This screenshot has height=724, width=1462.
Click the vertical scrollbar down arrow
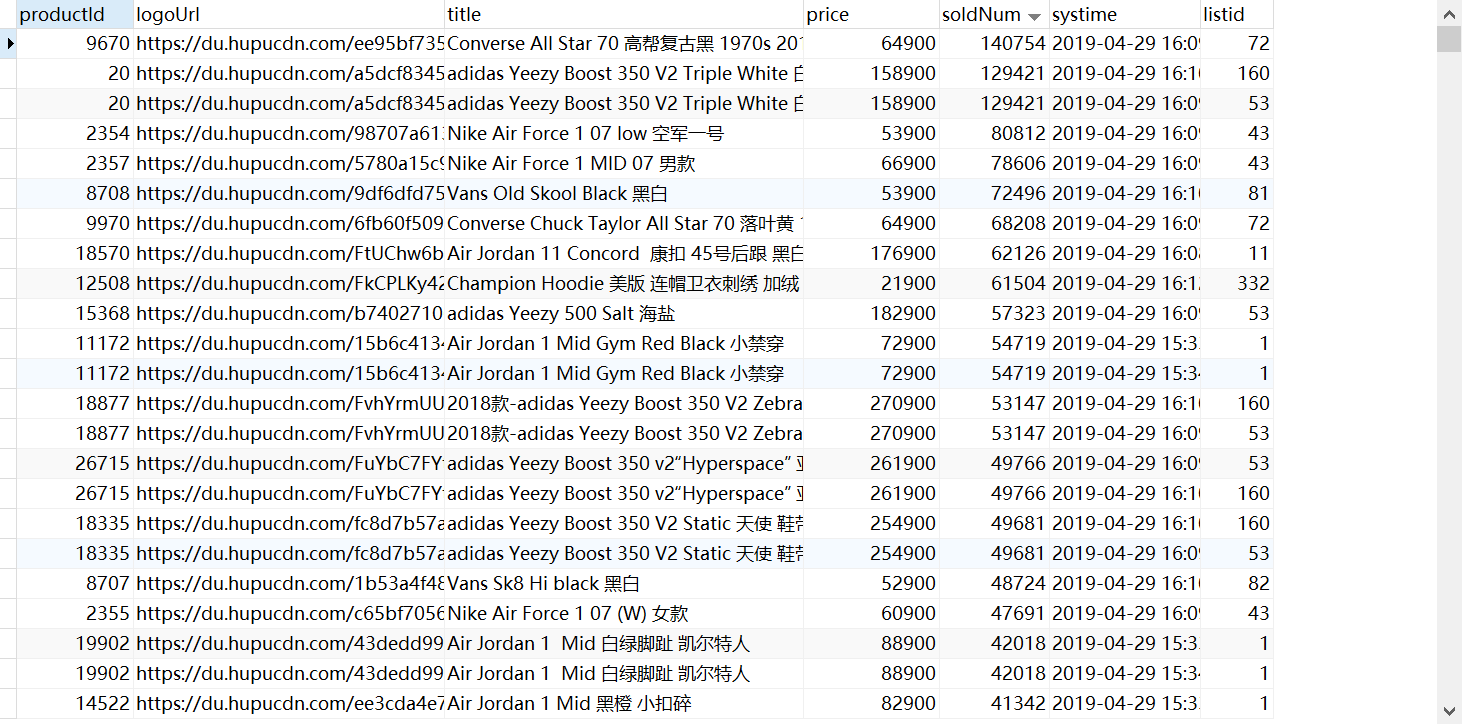point(1449,710)
